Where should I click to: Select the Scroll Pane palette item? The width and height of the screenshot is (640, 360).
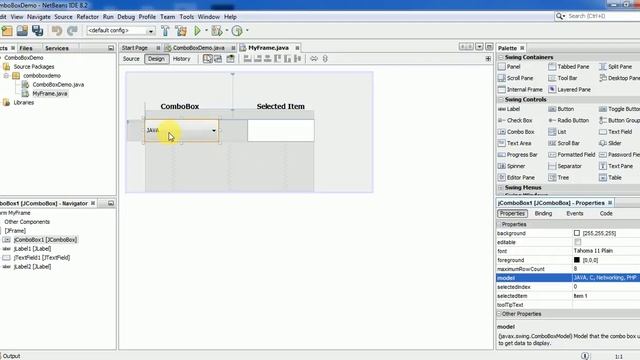coord(516,78)
